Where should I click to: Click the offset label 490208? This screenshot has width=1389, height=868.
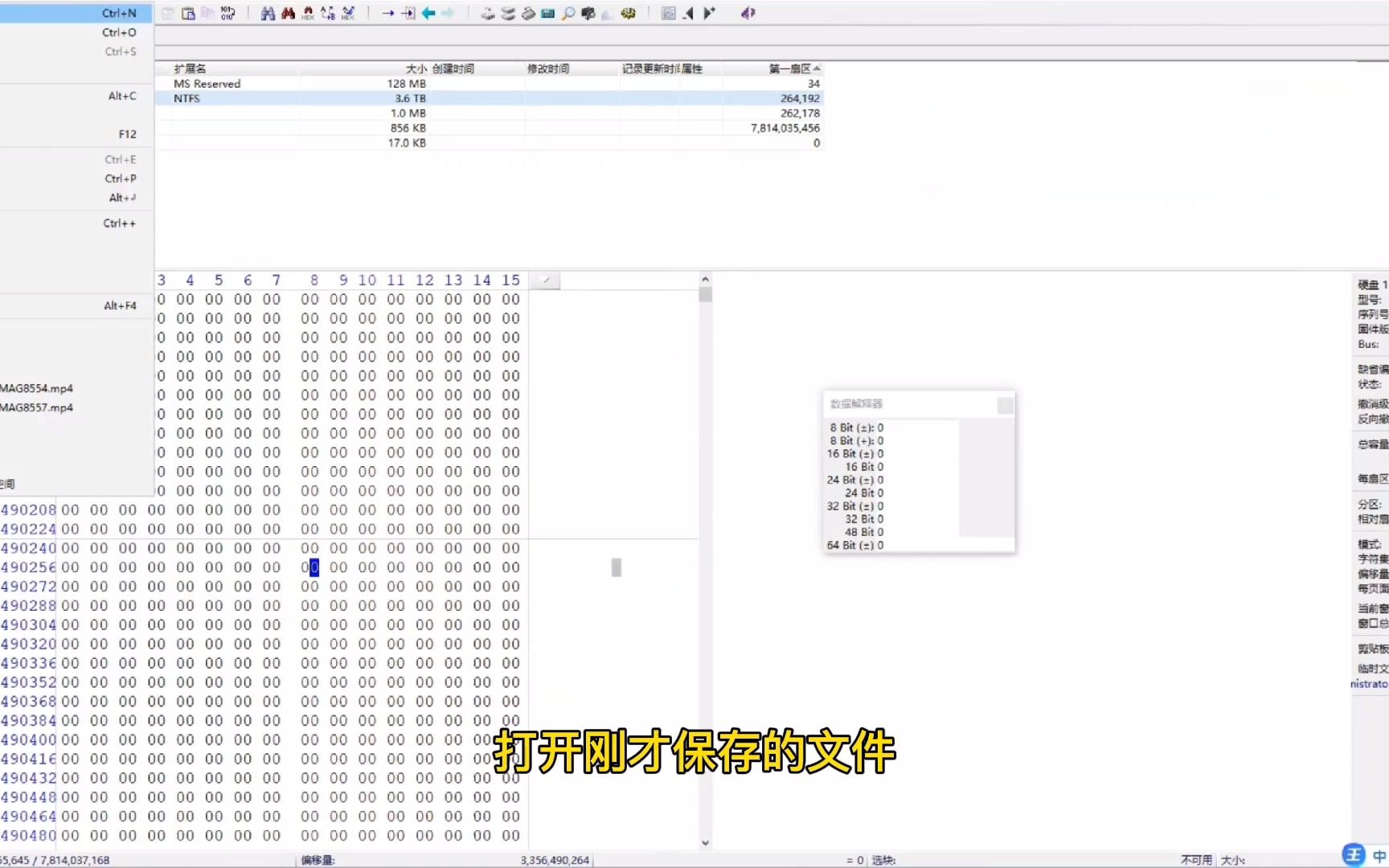(x=28, y=510)
